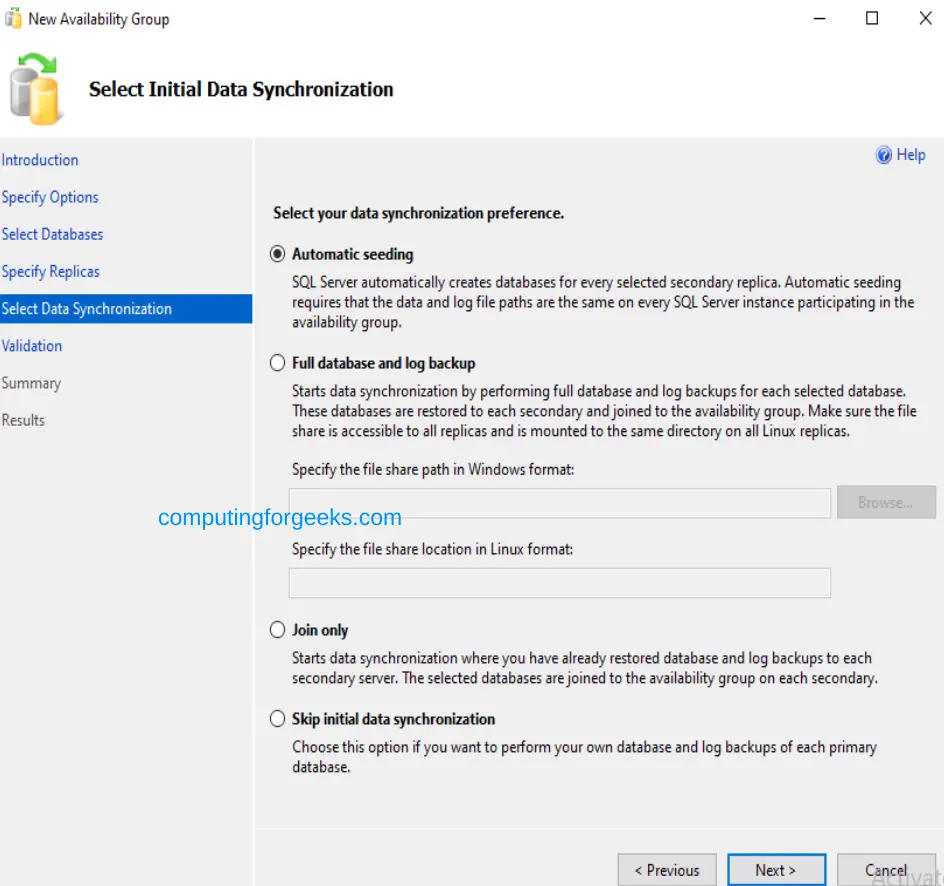Click the Results step
Image resolution: width=944 pixels, height=886 pixels.
[x=23, y=420]
